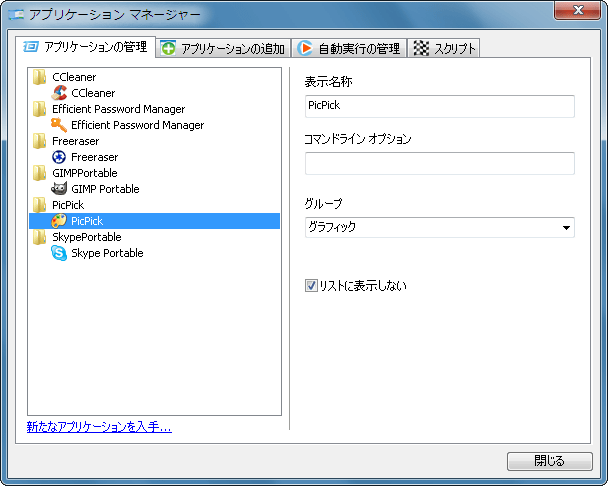
Task: Select the Efficient Password Manager folder row
Action: point(119,109)
